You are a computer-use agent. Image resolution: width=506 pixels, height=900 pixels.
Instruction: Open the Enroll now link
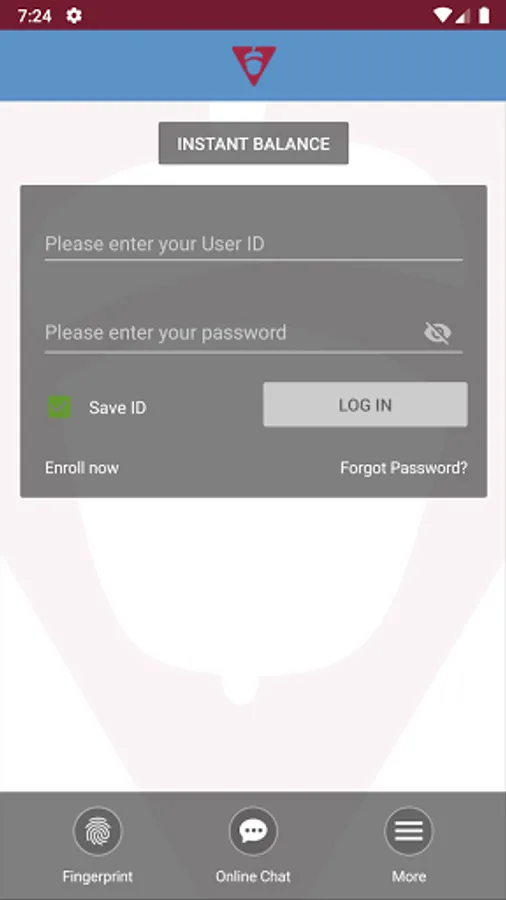82,468
